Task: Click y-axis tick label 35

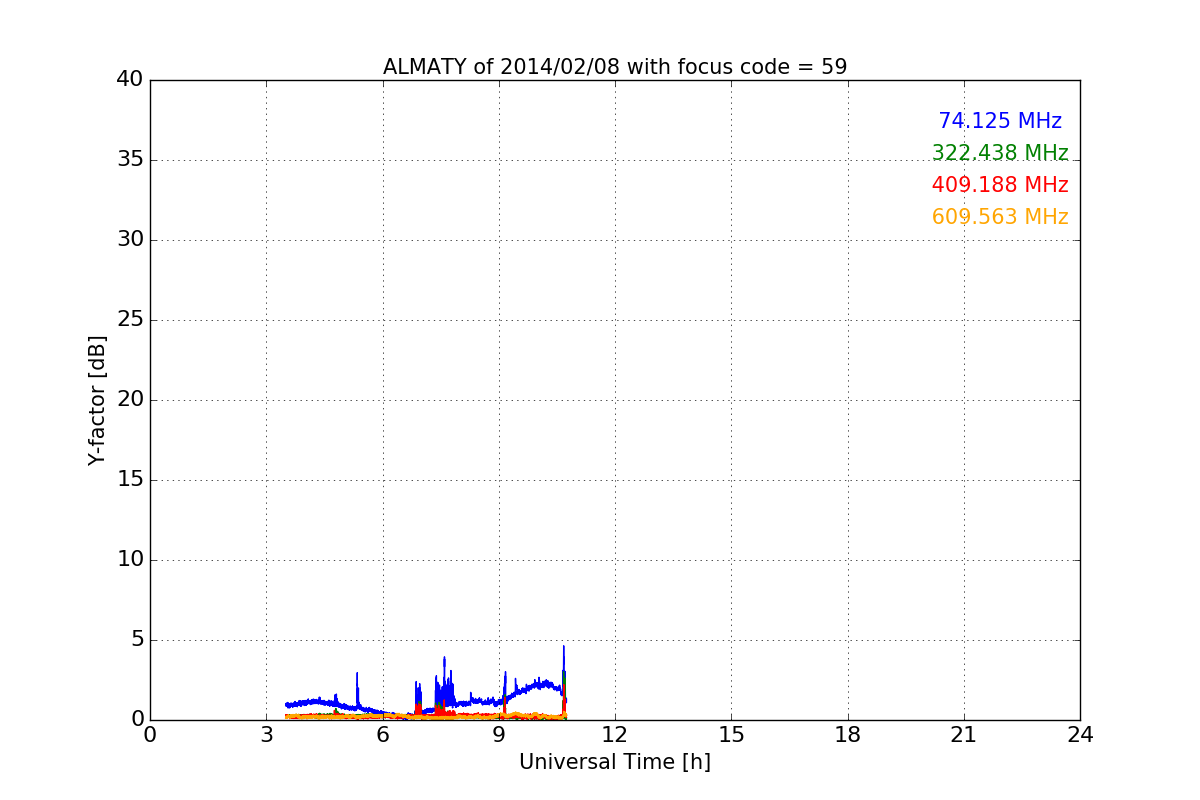Action: pyautogui.click(x=130, y=160)
